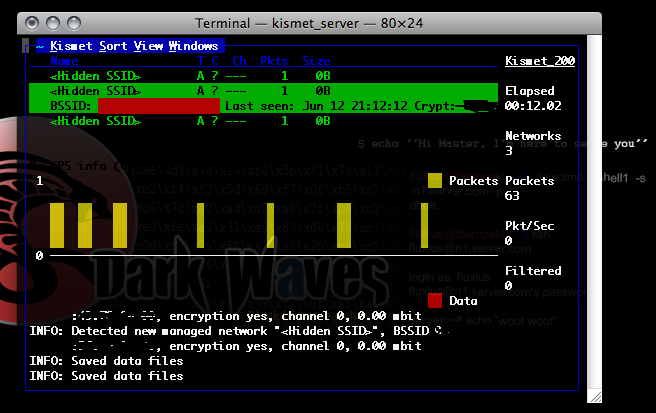Click the Pkts column header
This screenshot has height=413, width=656.
[274, 61]
